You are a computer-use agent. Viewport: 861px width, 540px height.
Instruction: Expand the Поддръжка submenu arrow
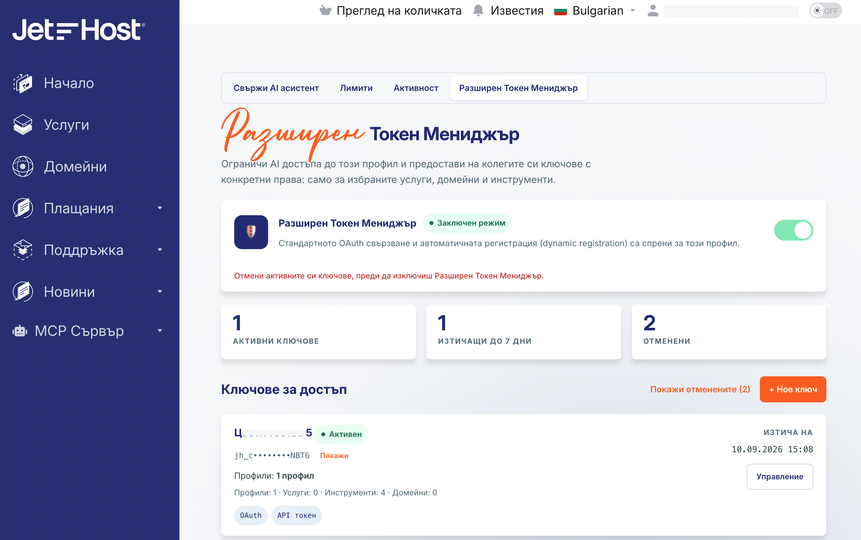point(160,250)
